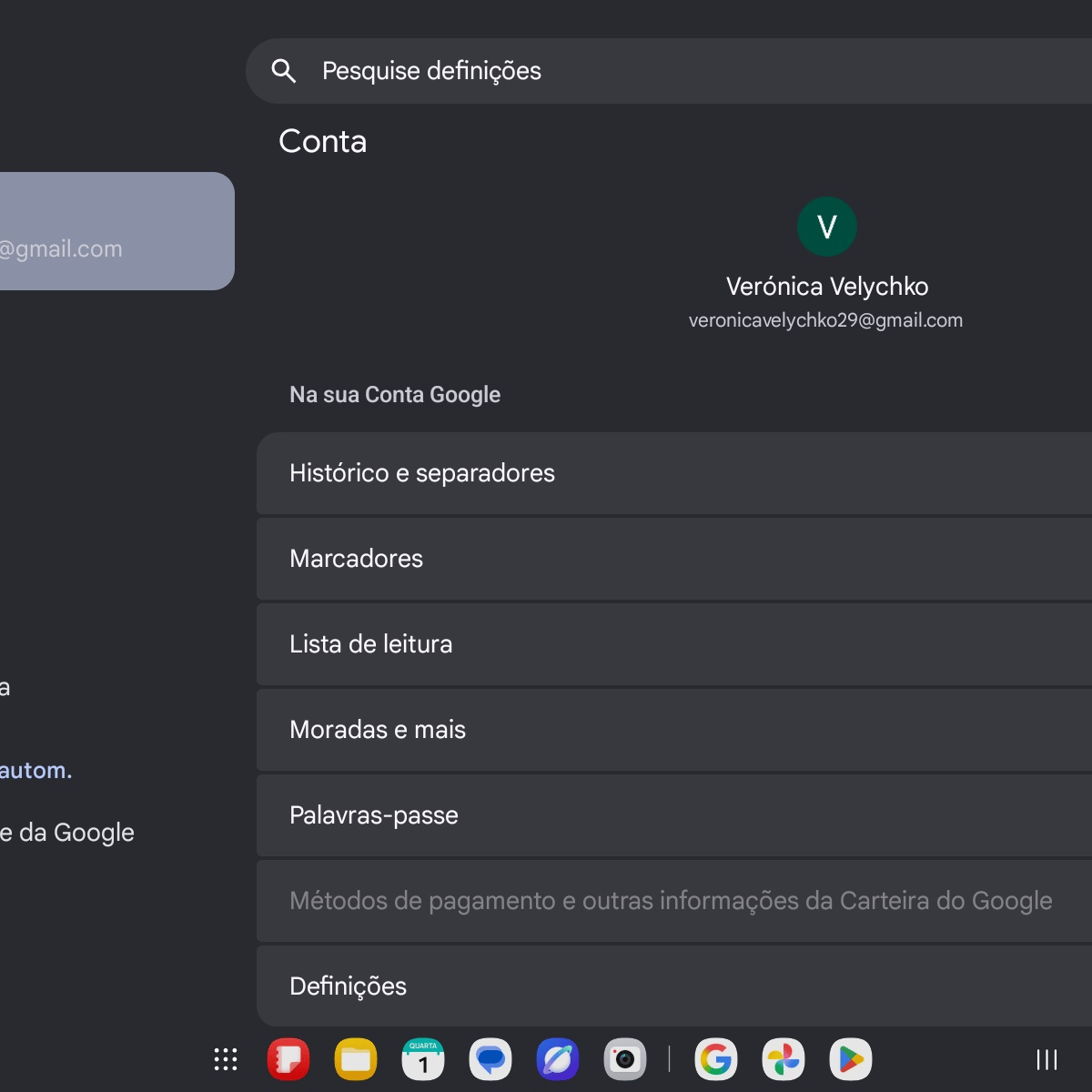Launch the Play Store app
This screenshot has width=1092, height=1092.
(851, 1059)
